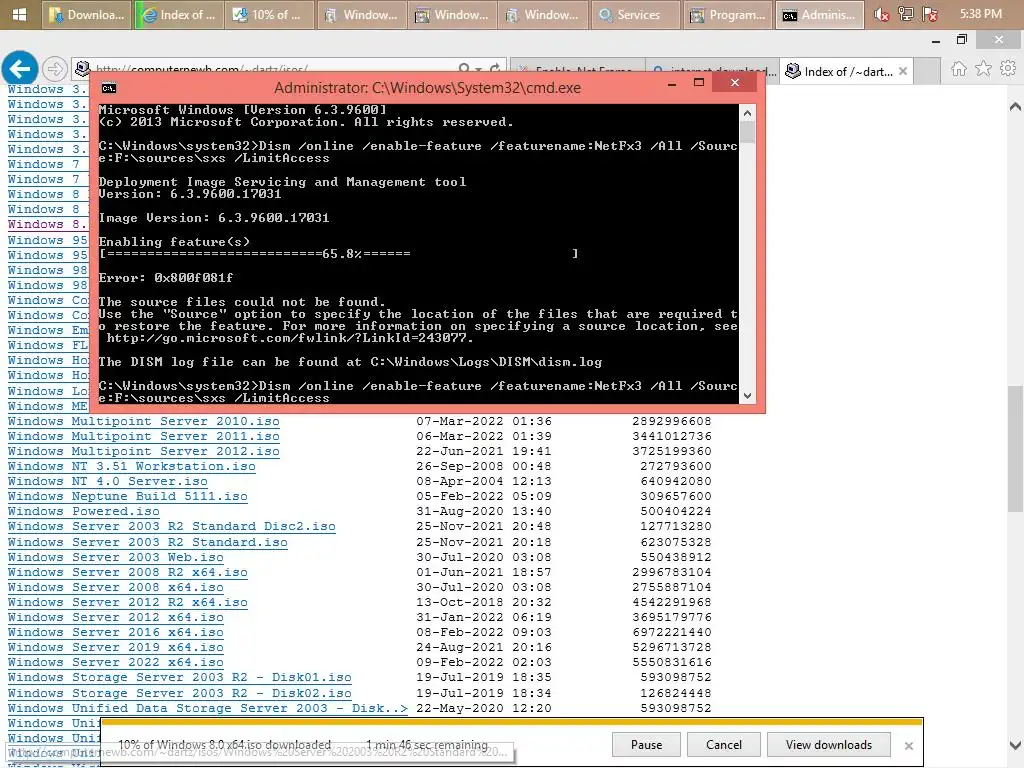Click the browser Home icon
The height and width of the screenshot is (768, 1024).
tap(959, 69)
